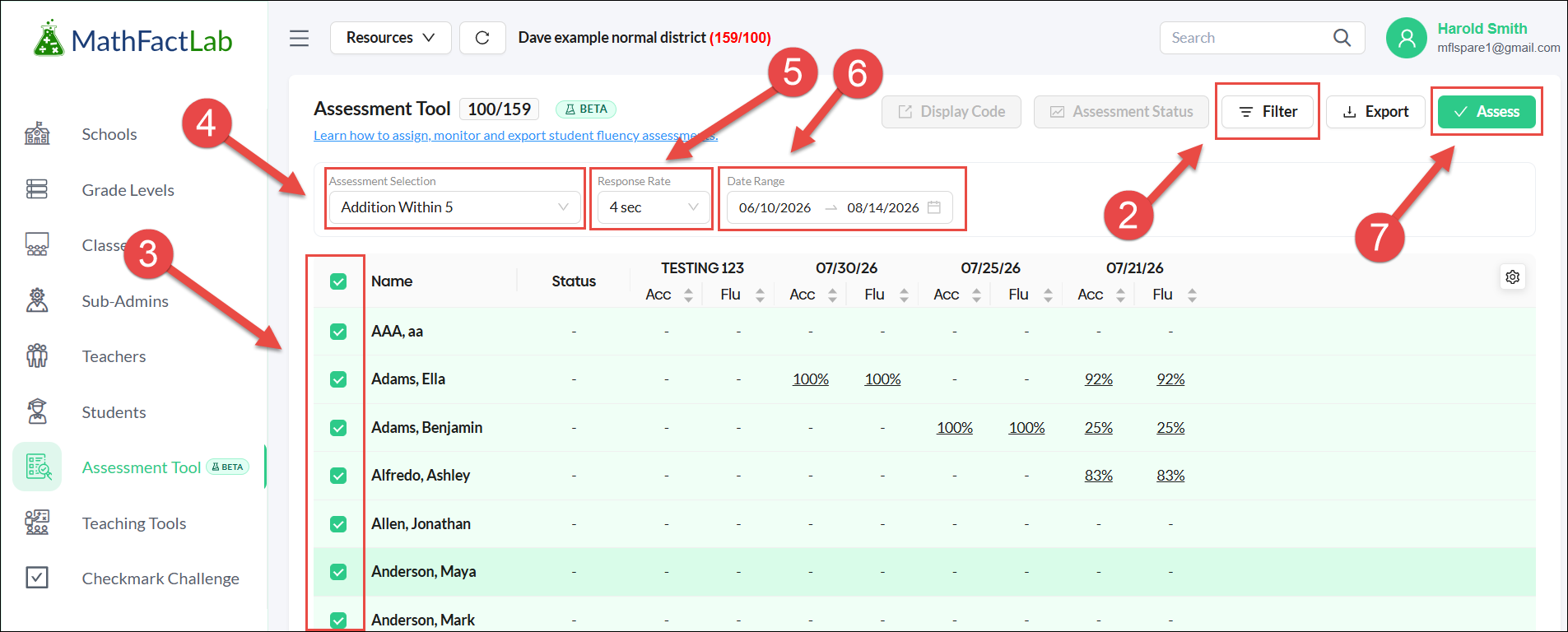1568x632 pixels.
Task: Open Students sidebar item
Action: [x=114, y=412]
